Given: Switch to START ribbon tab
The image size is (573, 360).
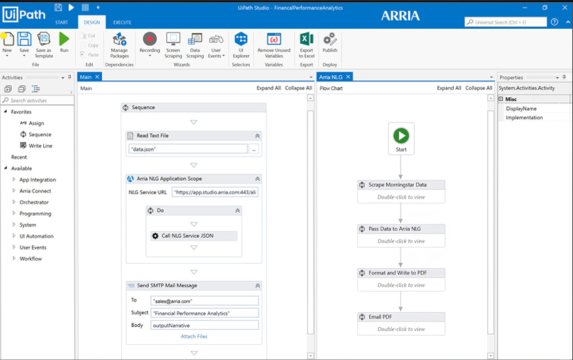Looking at the screenshot, I should pos(61,22).
